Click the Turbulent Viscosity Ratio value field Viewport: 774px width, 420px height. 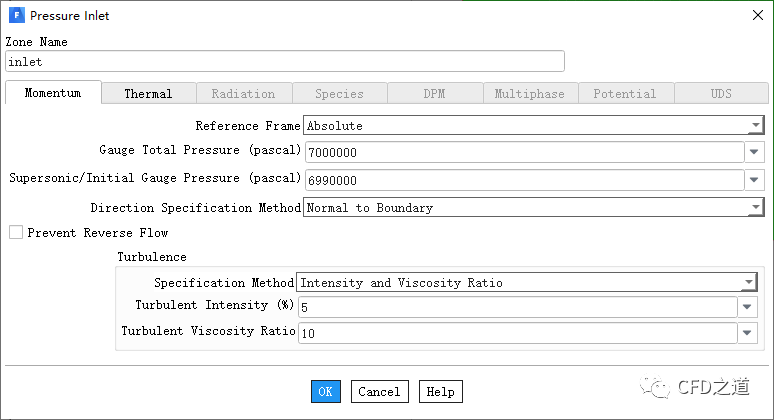(x=515, y=333)
